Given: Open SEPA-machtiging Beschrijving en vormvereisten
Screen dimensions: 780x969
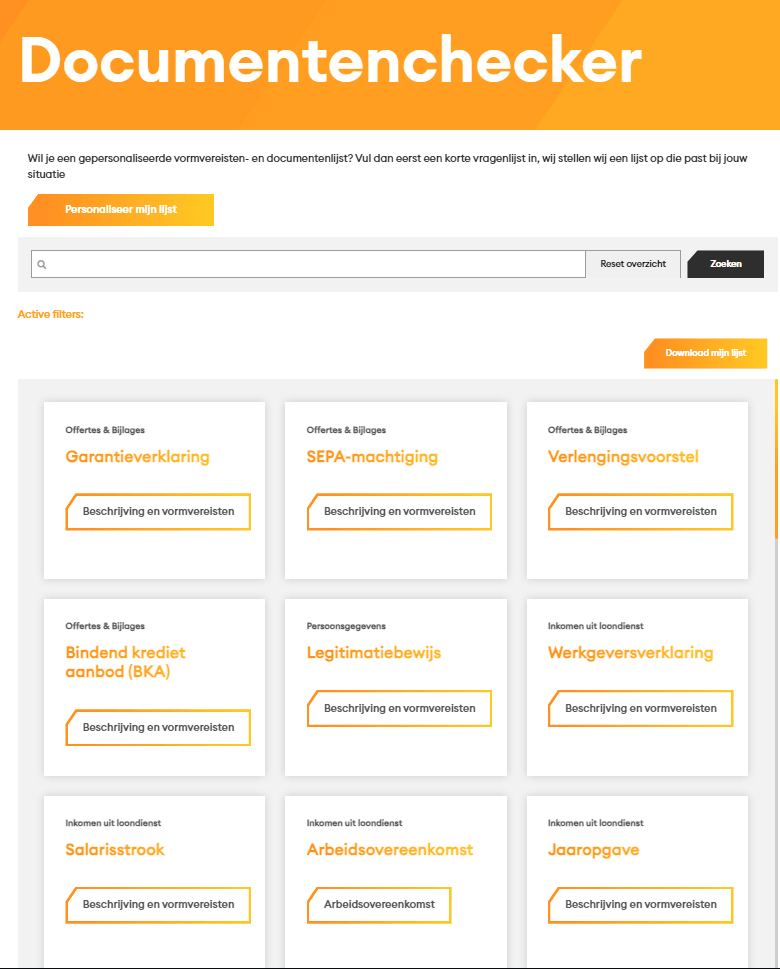Looking at the screenshot, I should [399, 511].
